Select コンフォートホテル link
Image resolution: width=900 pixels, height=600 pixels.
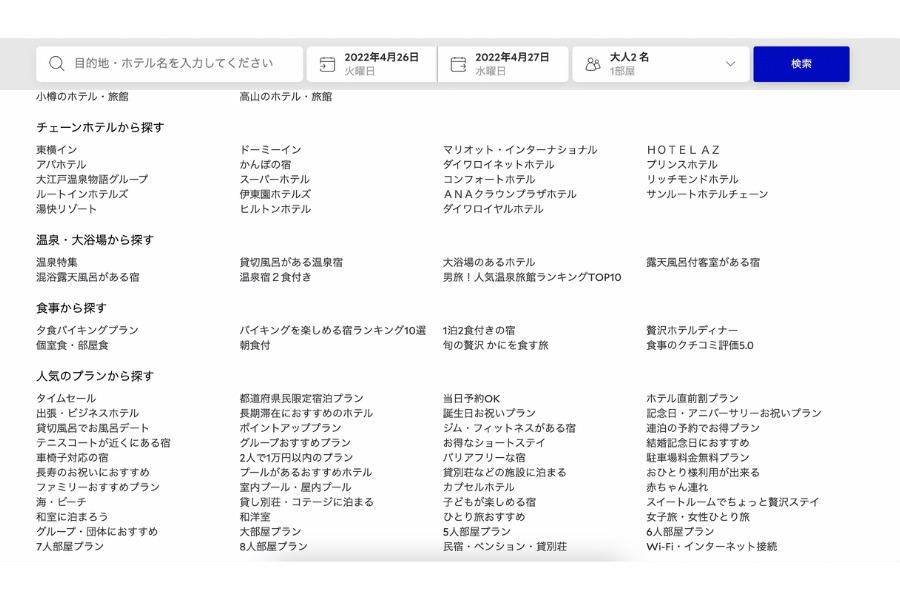point(489,179)
